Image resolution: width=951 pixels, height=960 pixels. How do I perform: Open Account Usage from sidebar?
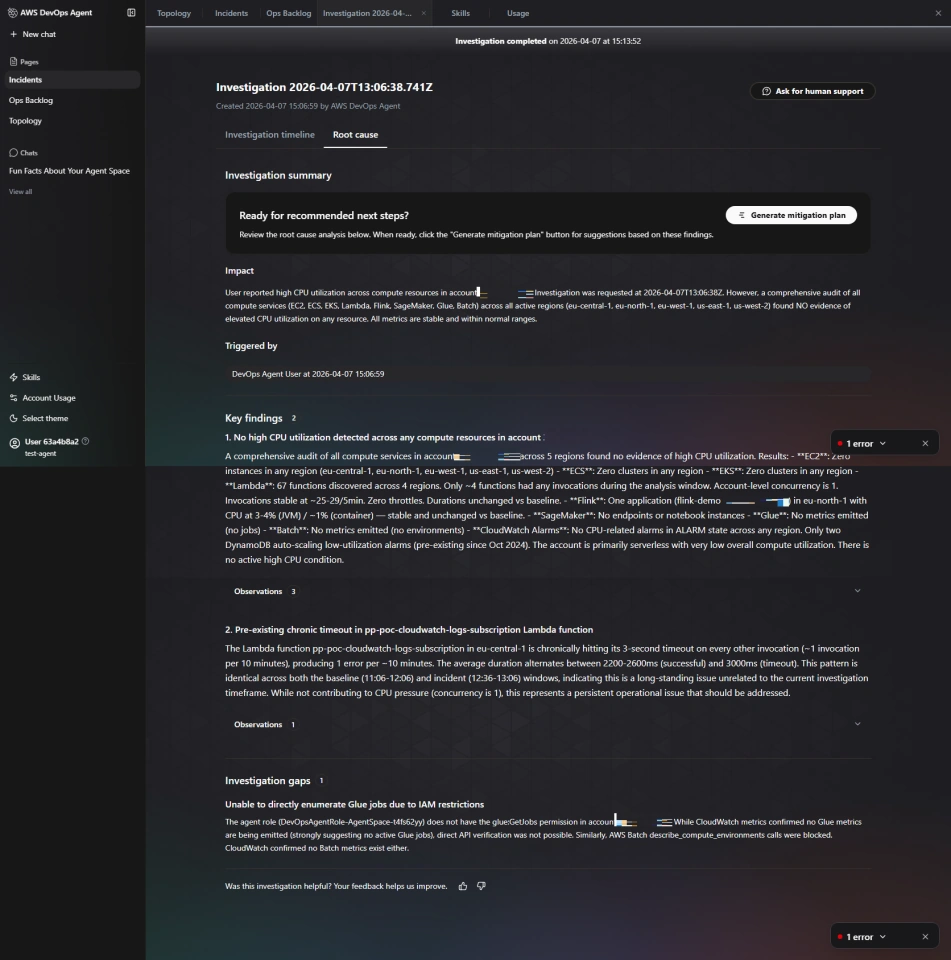pyautogui.click(x=42, y=398)
